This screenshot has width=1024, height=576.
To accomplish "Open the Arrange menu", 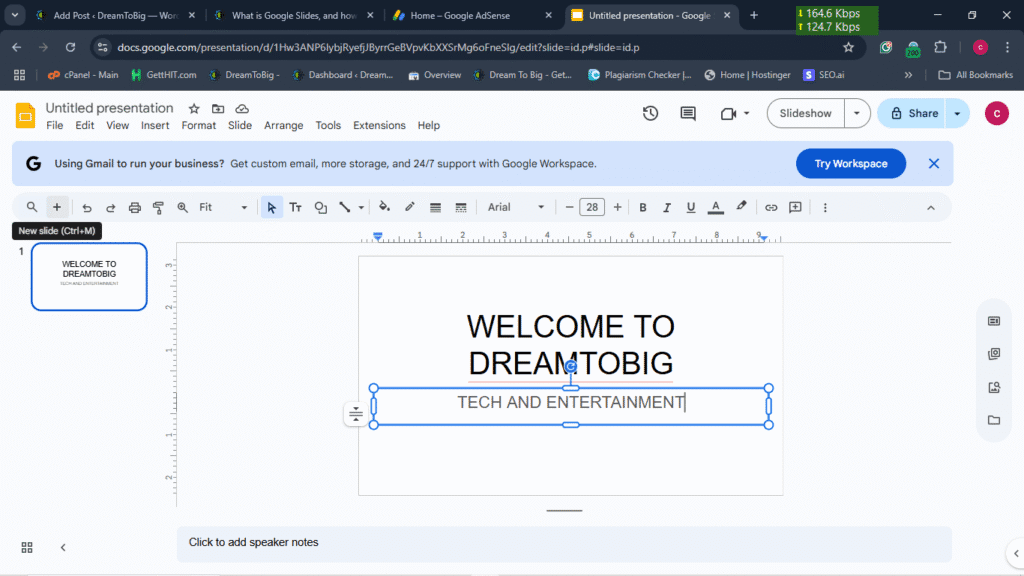I will [x=283, y=125].
